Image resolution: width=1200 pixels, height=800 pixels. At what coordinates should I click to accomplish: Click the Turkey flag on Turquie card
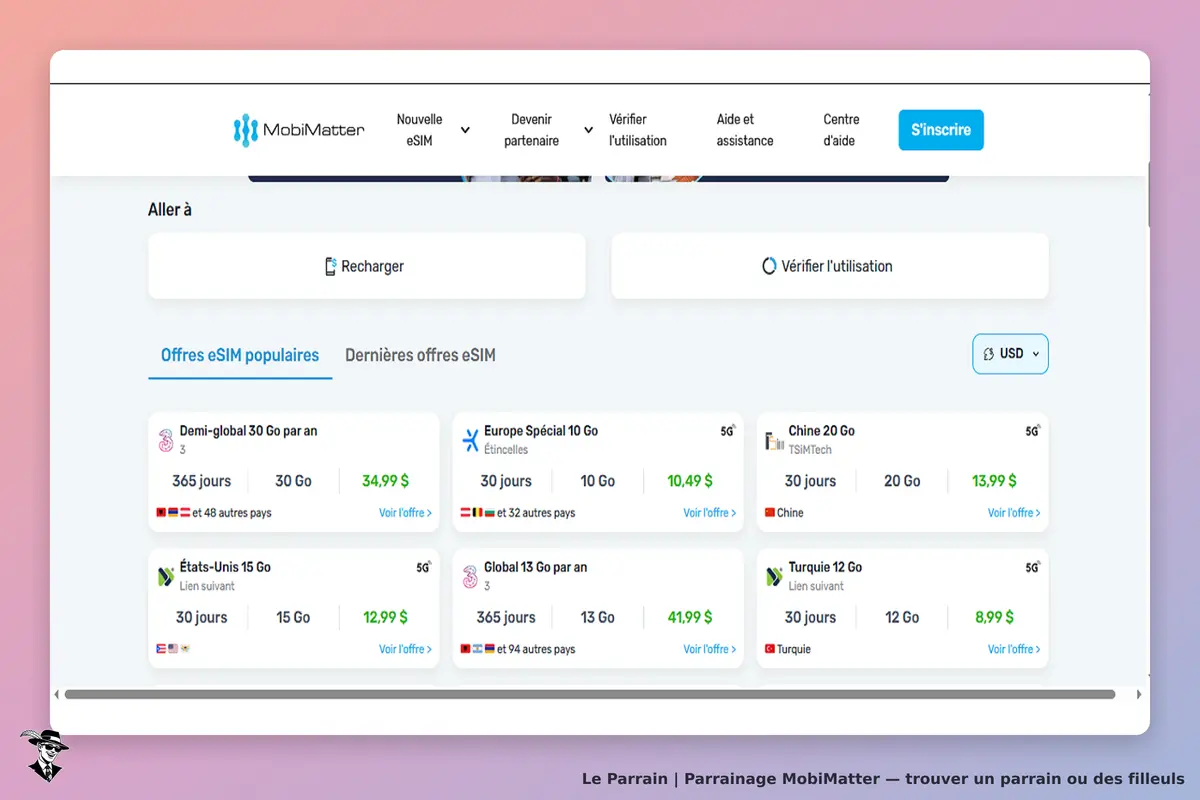click(x=770, y=649)
